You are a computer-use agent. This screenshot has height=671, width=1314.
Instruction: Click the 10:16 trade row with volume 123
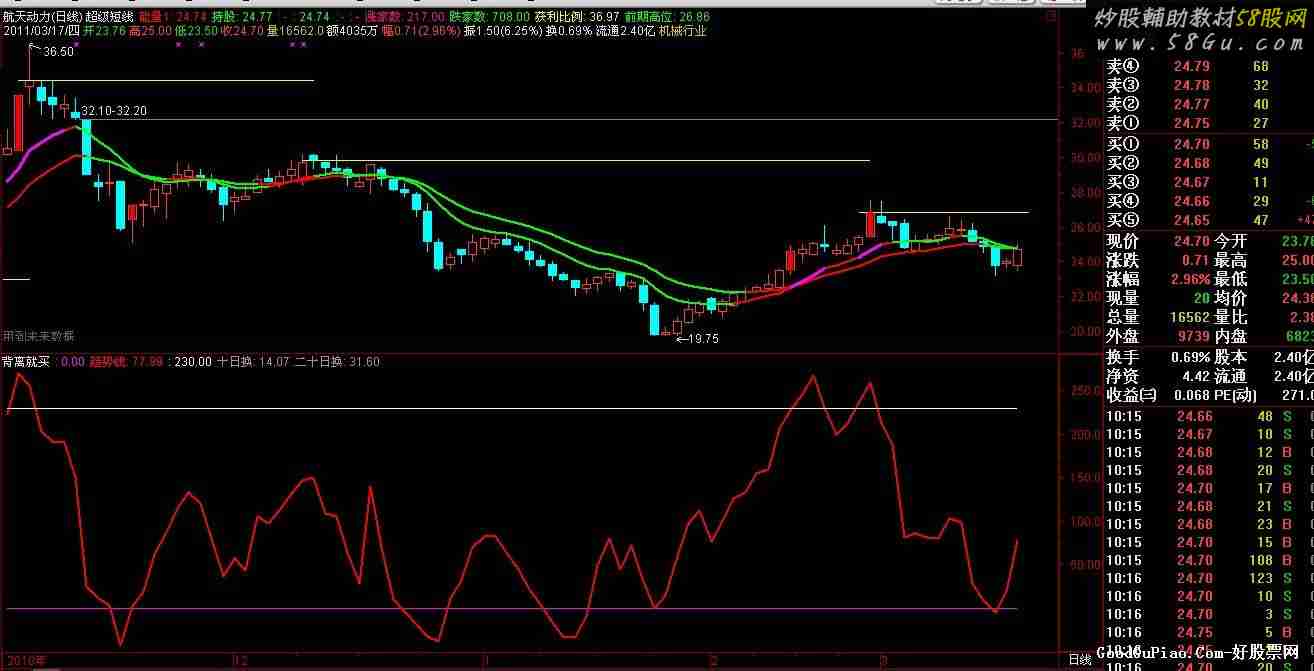(1200, 578)
